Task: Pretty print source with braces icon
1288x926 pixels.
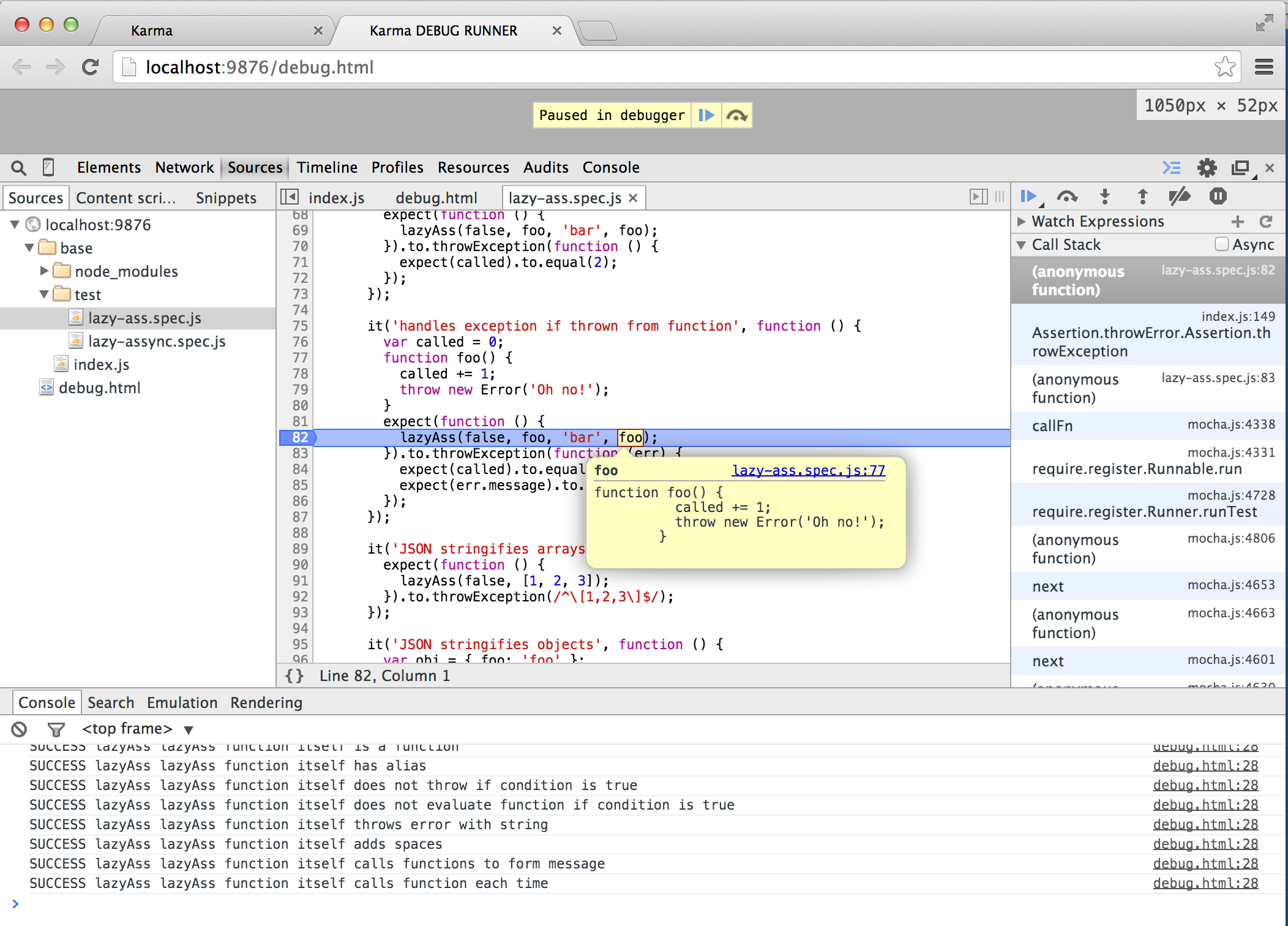Action: click(x=294, y=676)
